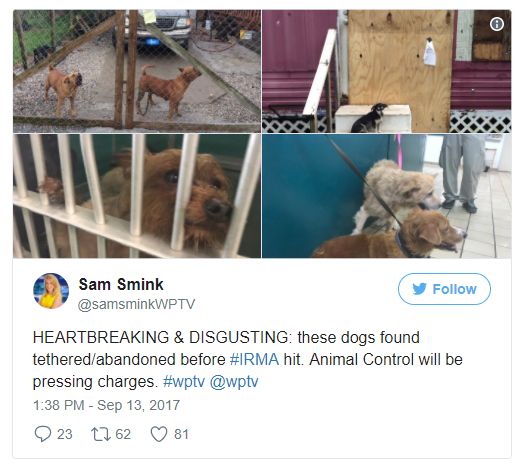Click the Twitter bird in Follow button

[419, 289]
